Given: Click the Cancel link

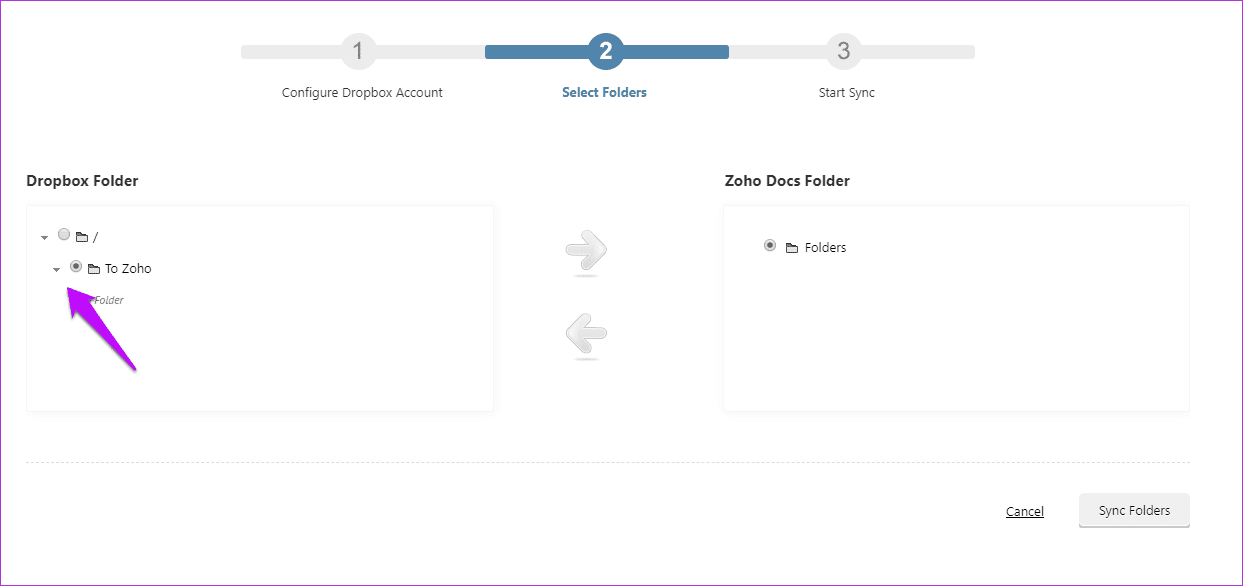Looking at the screenshot, I should (1025, 512).
